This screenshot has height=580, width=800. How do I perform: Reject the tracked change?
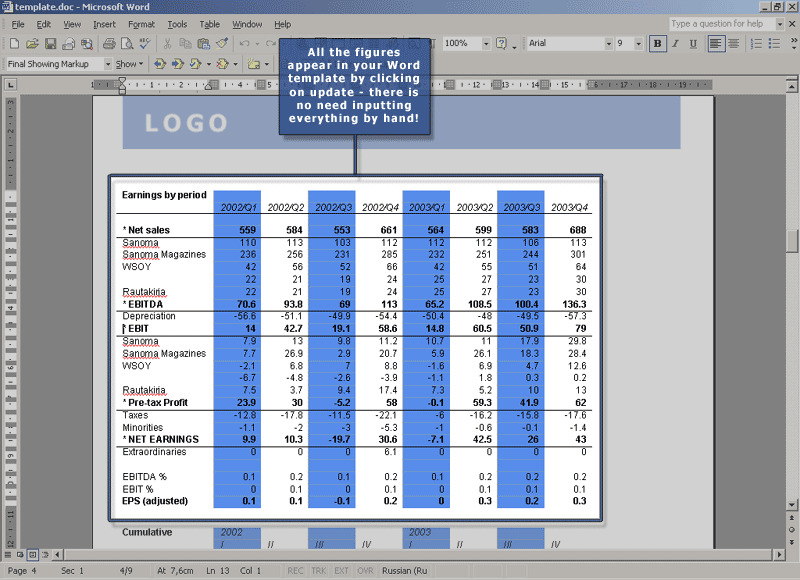click(x=222, y=64)
